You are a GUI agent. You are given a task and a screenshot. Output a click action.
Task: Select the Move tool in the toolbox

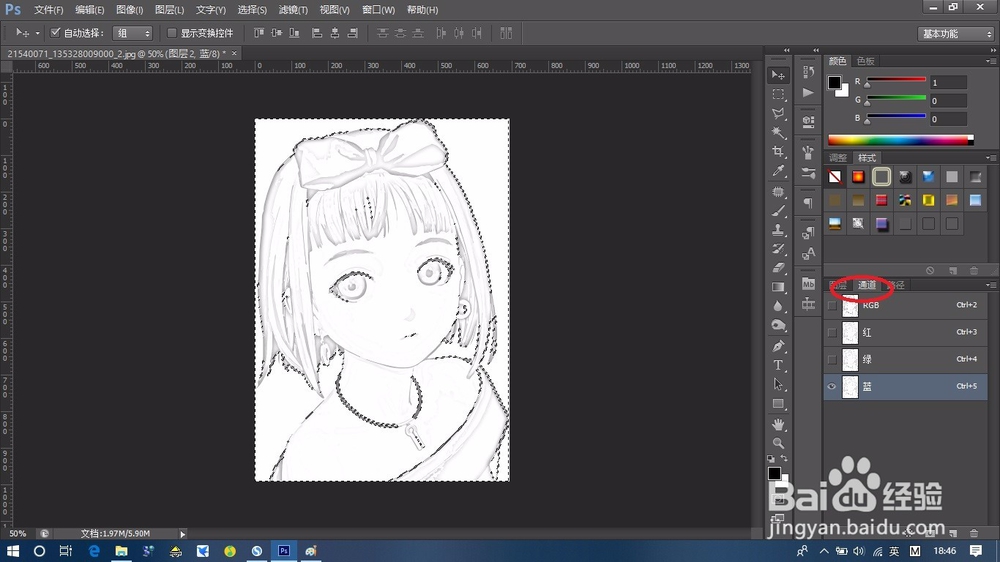[778, 75]
